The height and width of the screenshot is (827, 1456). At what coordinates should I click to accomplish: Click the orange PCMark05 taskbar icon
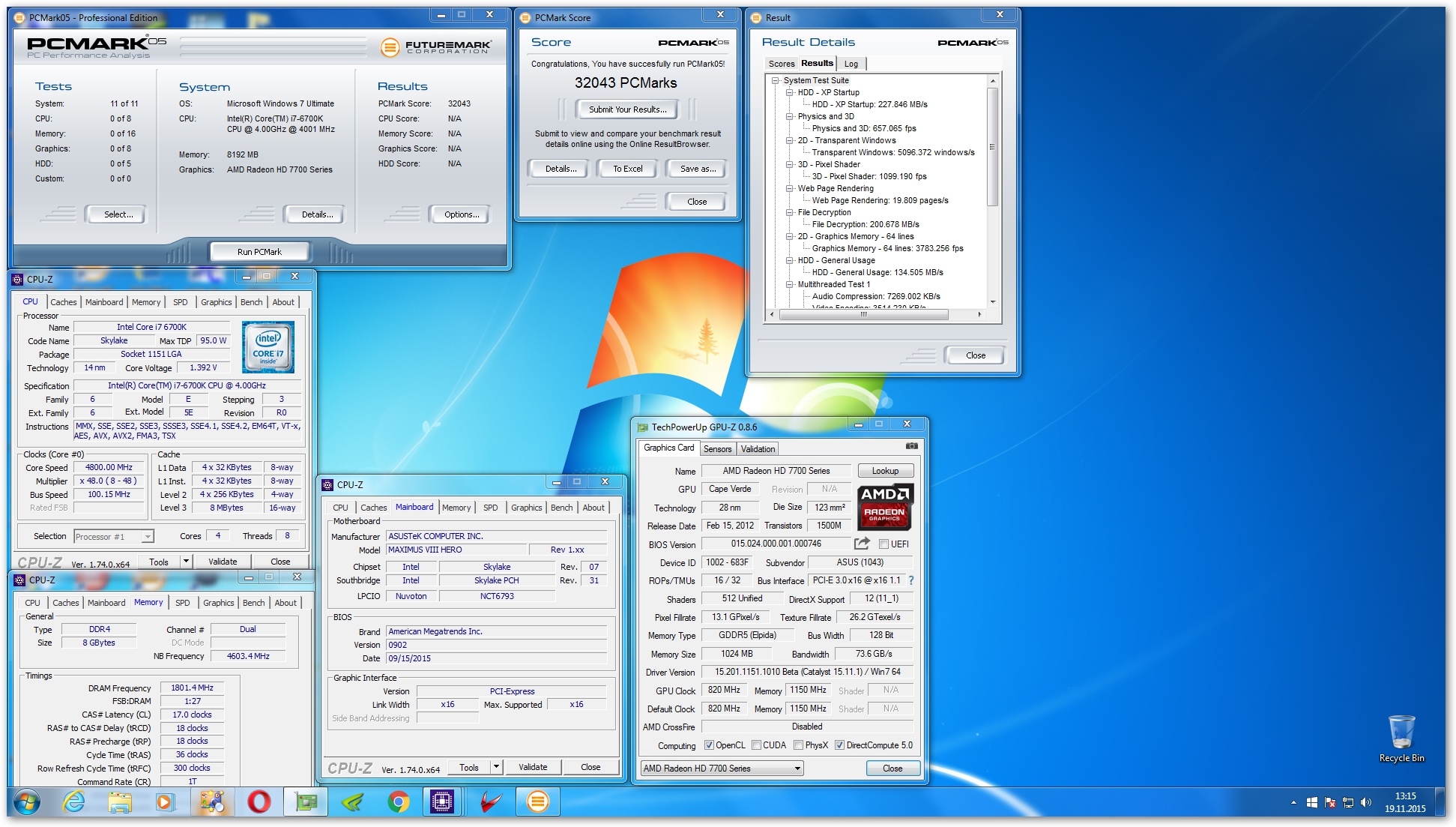click(537, 802)
